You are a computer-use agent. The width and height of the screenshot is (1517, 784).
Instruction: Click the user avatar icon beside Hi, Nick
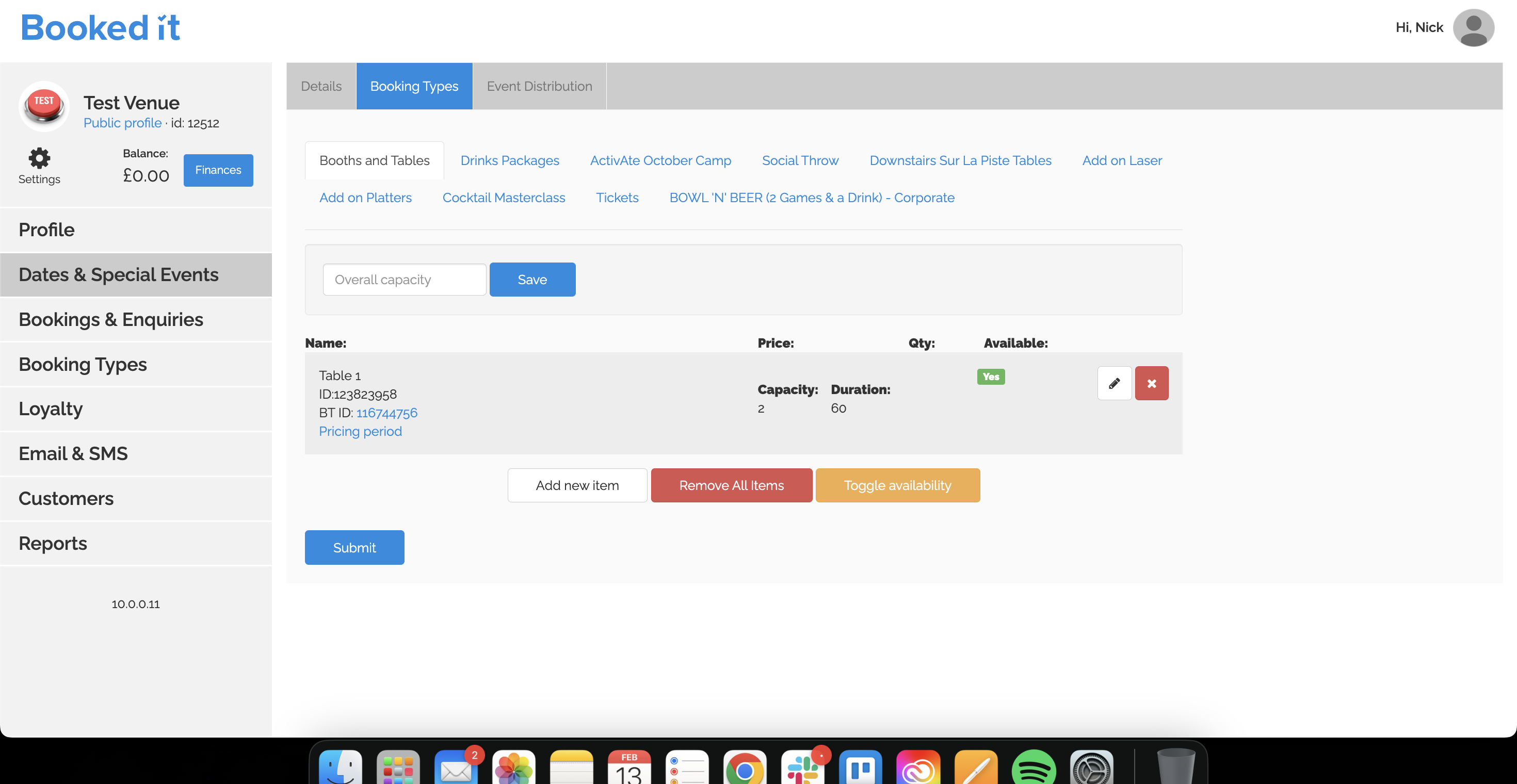(x=1473, y=27)
